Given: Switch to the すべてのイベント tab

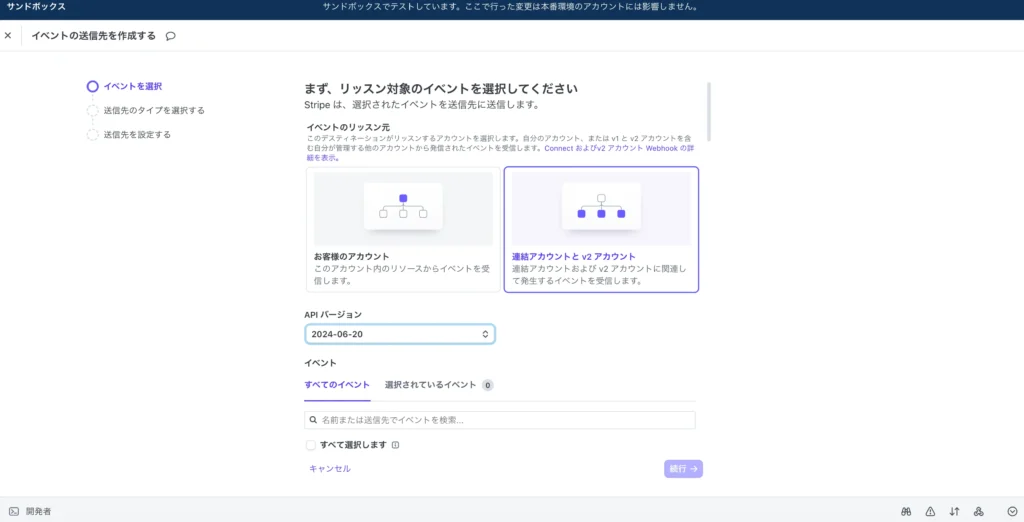Looking at the screenshot, I should click(337, 385).
